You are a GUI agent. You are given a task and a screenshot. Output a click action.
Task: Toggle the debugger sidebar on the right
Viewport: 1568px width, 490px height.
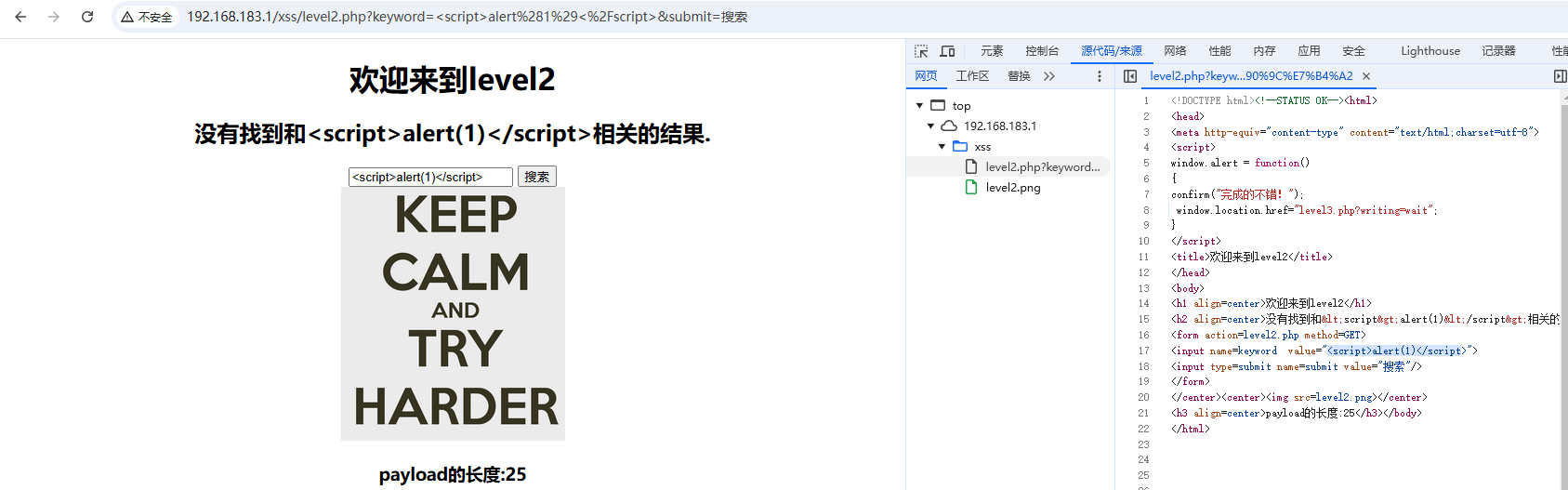[1560, 76]
